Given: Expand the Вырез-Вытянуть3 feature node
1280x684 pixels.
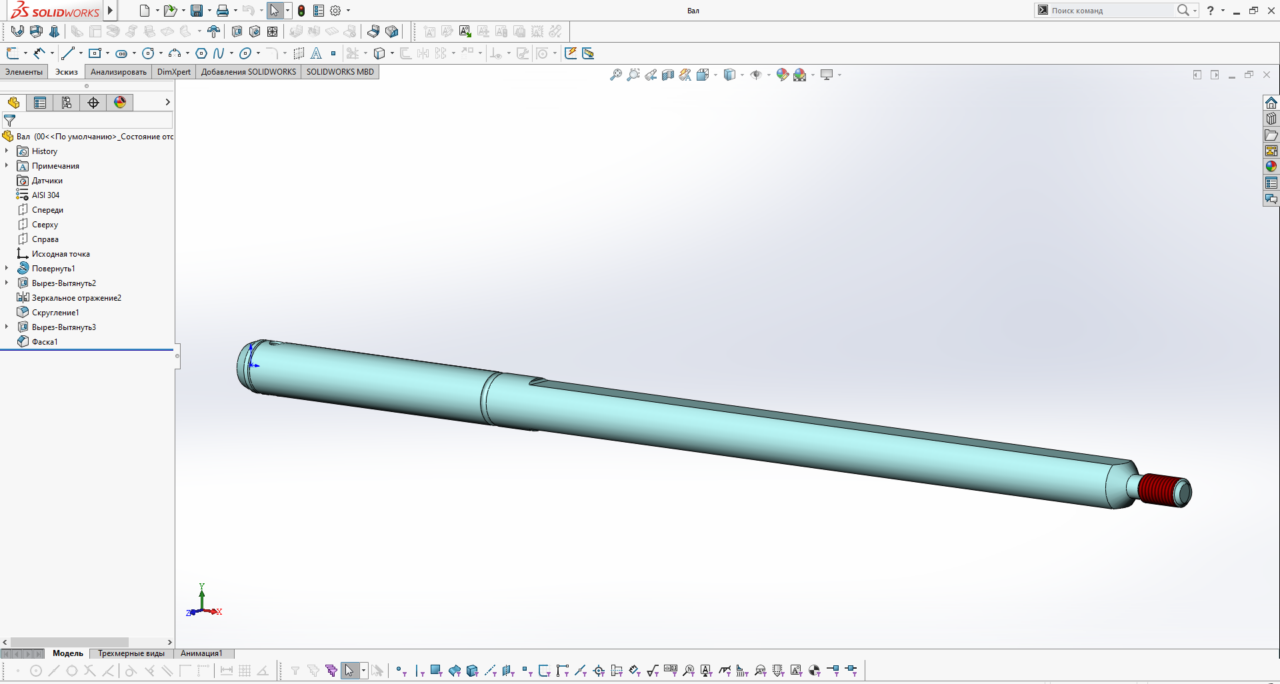Looking at the screenshot, I should pyautogui.click(x=7, y=327).
